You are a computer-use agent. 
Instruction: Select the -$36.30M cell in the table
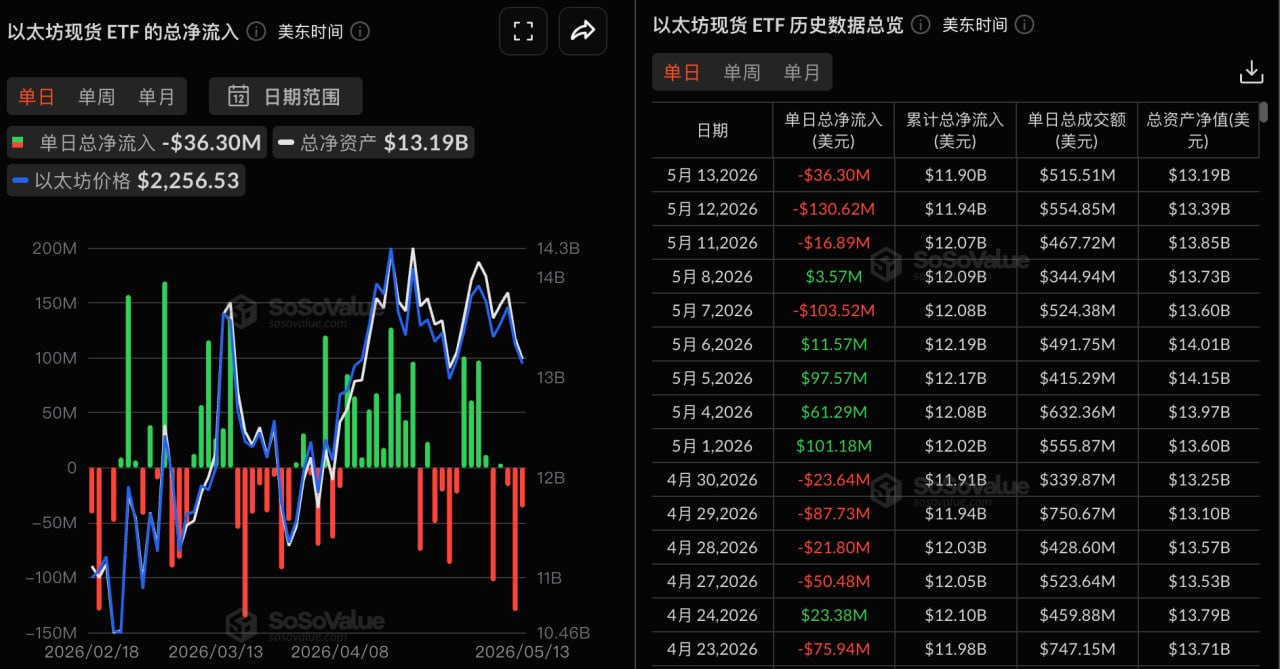pyautogui.click(x=834, y=175)
